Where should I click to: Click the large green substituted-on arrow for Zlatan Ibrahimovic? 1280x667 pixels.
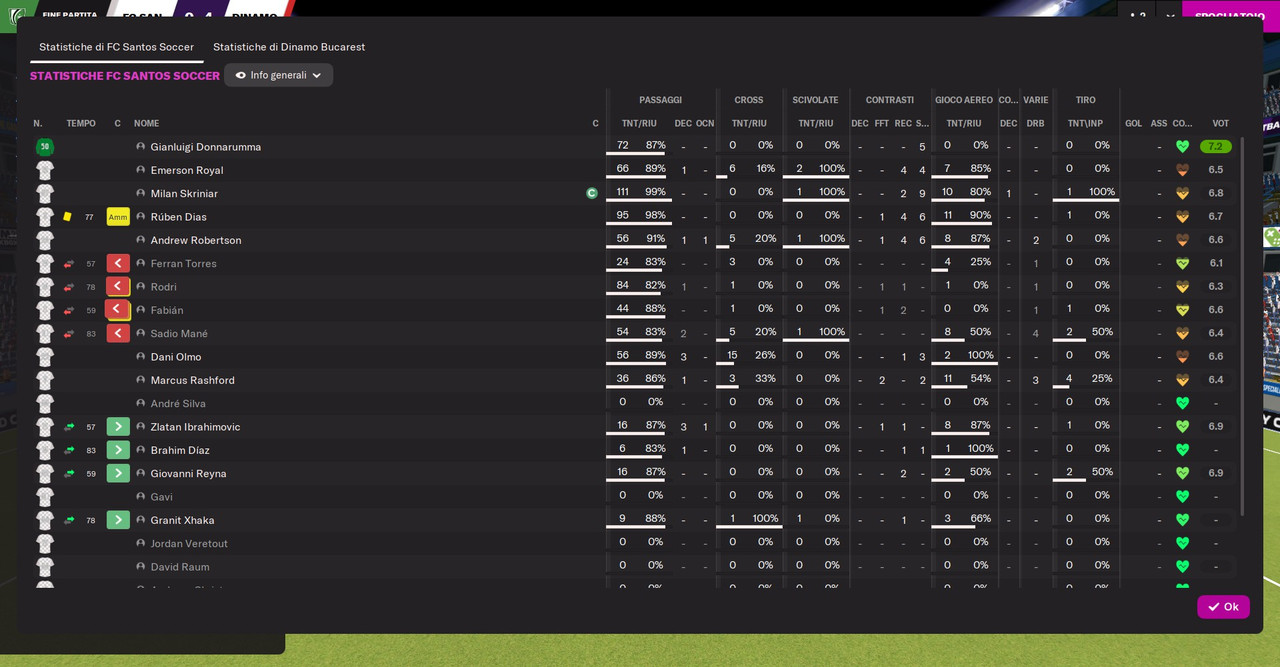pyautogui.click(x=118, y=427)
